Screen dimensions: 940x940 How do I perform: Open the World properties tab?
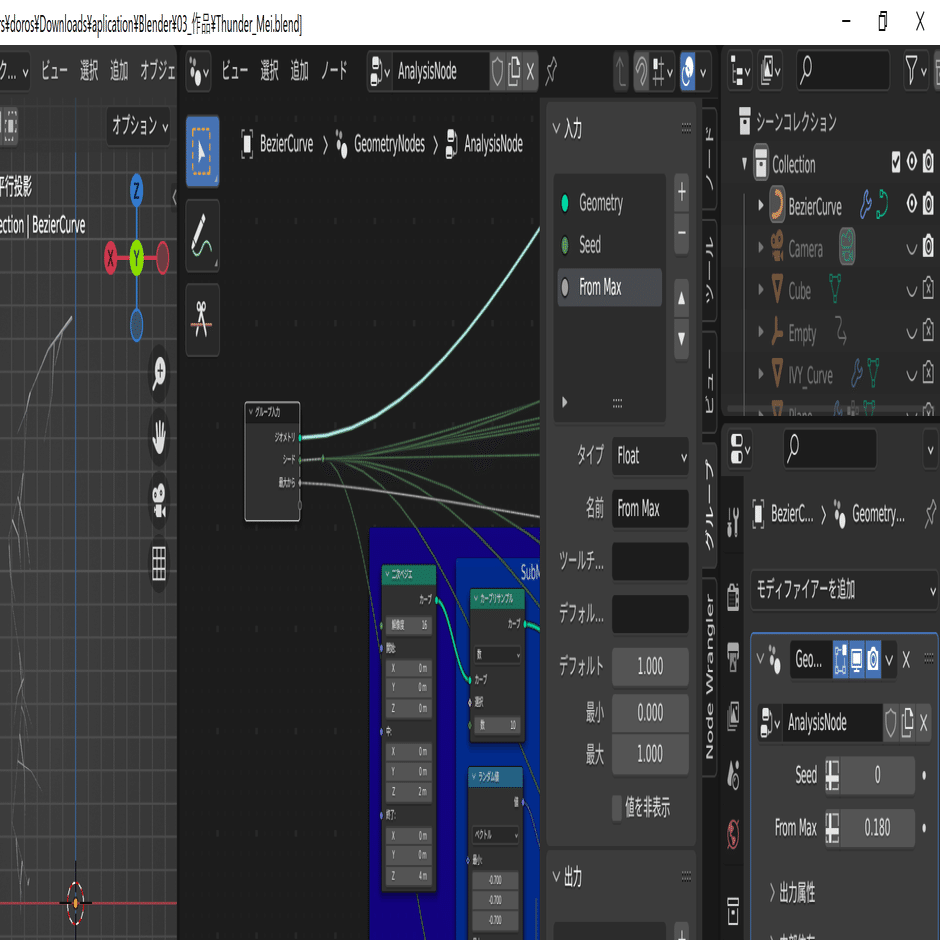[x=733, y=834]
